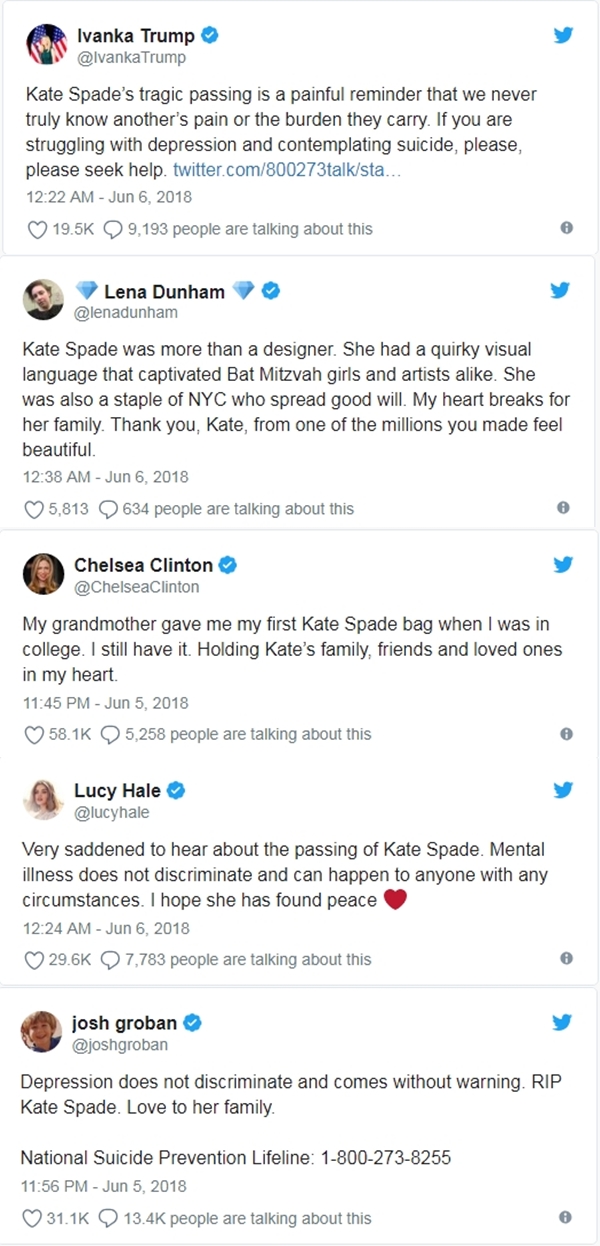This screenshot has height=1246, width=600.
Task: Like Lucy Hale's tweet with the heart icon
Action: coord(36,959)
